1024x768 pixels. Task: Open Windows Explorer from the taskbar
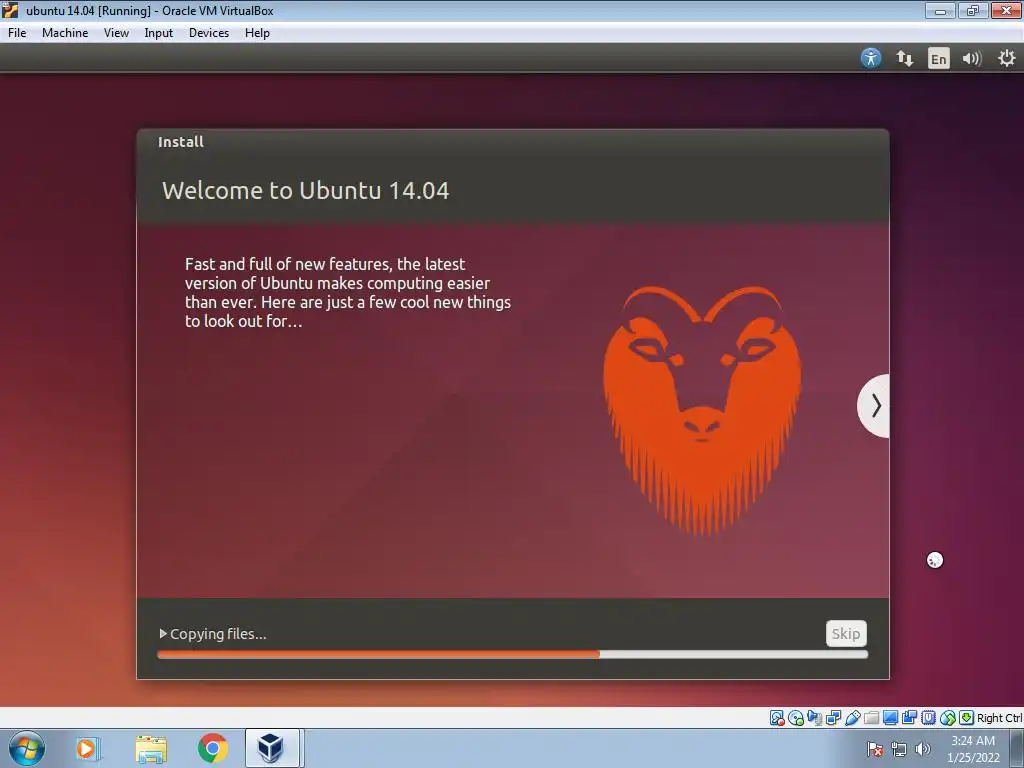click(x=151, y=748)
